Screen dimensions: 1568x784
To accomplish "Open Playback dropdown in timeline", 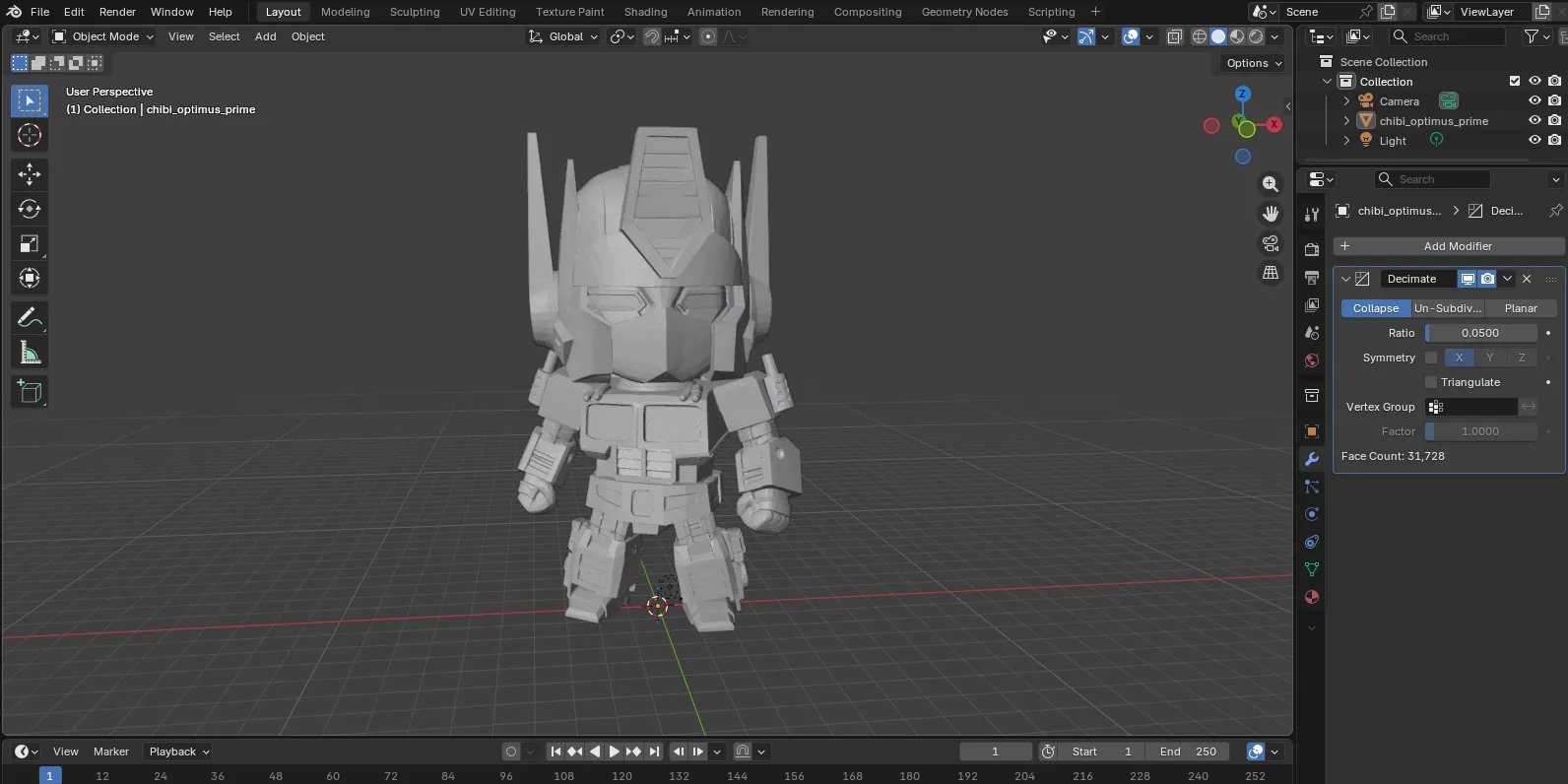I will [179, 751].
